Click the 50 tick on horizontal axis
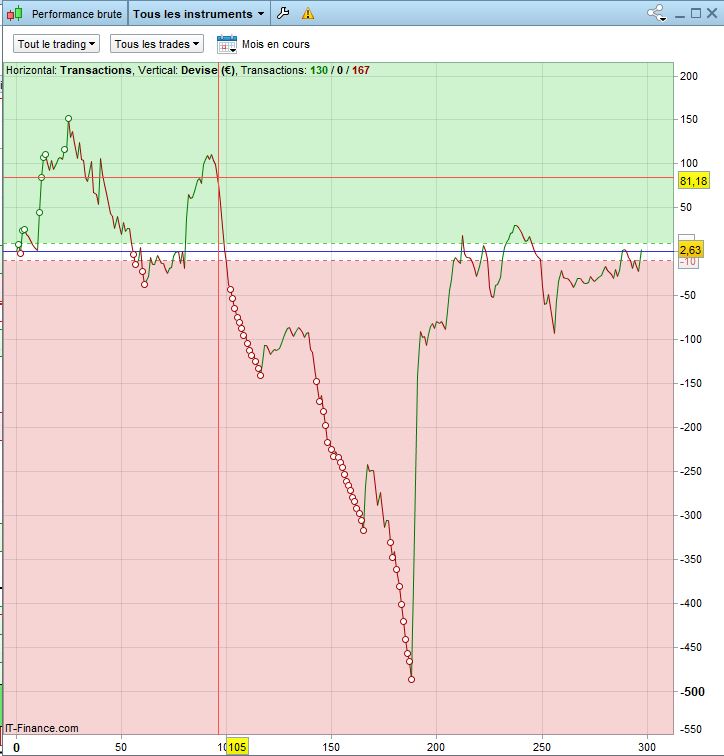724x756 pixels. [121, 747]
